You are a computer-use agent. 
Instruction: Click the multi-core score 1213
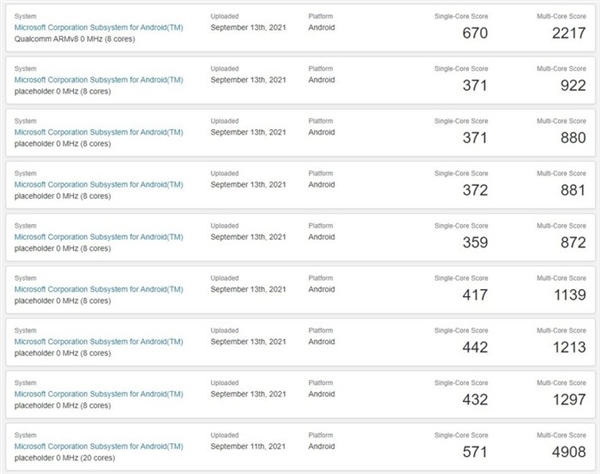click(x=565, y=347)
